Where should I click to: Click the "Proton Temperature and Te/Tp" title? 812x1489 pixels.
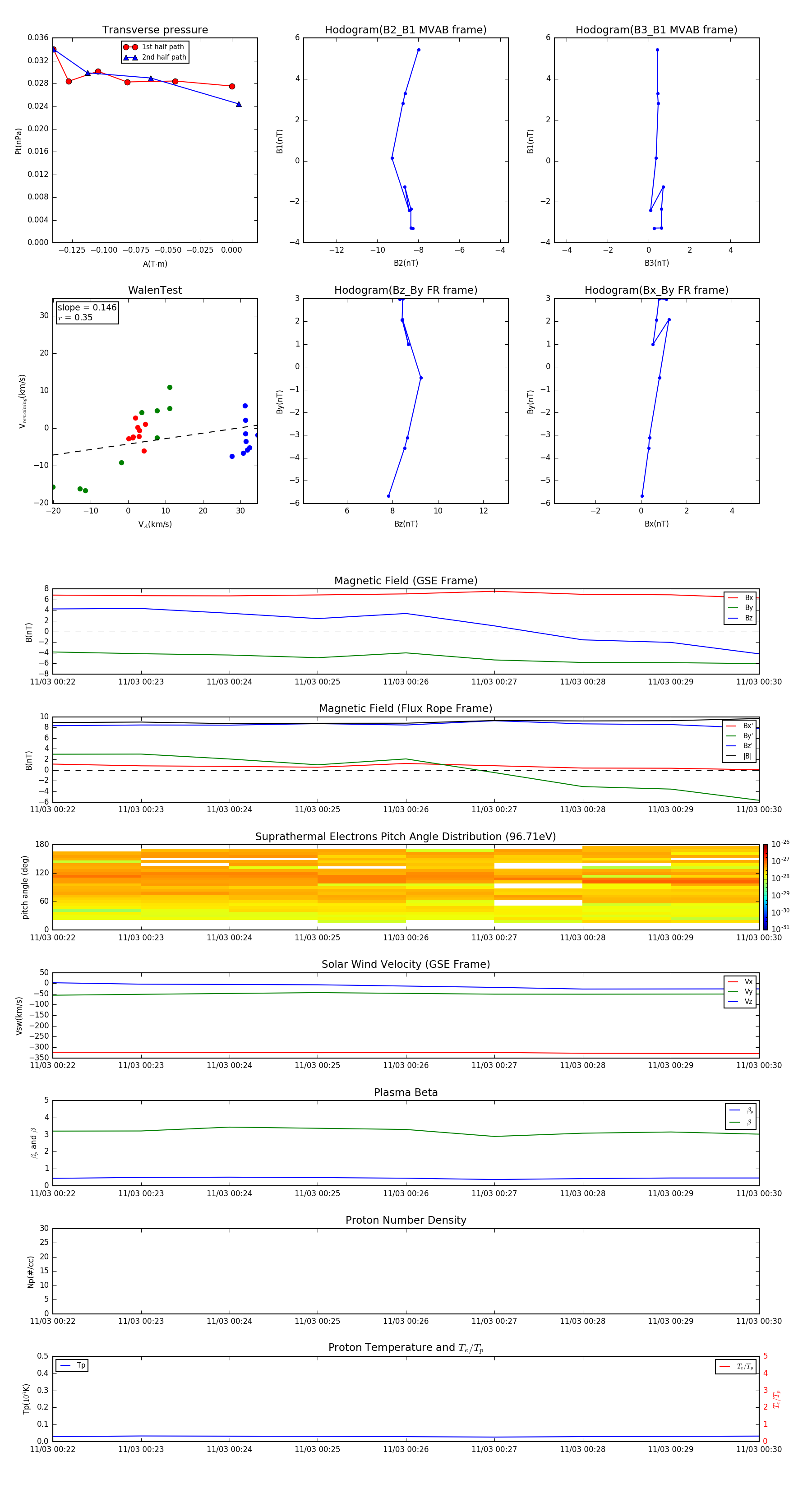[406, 1349]
